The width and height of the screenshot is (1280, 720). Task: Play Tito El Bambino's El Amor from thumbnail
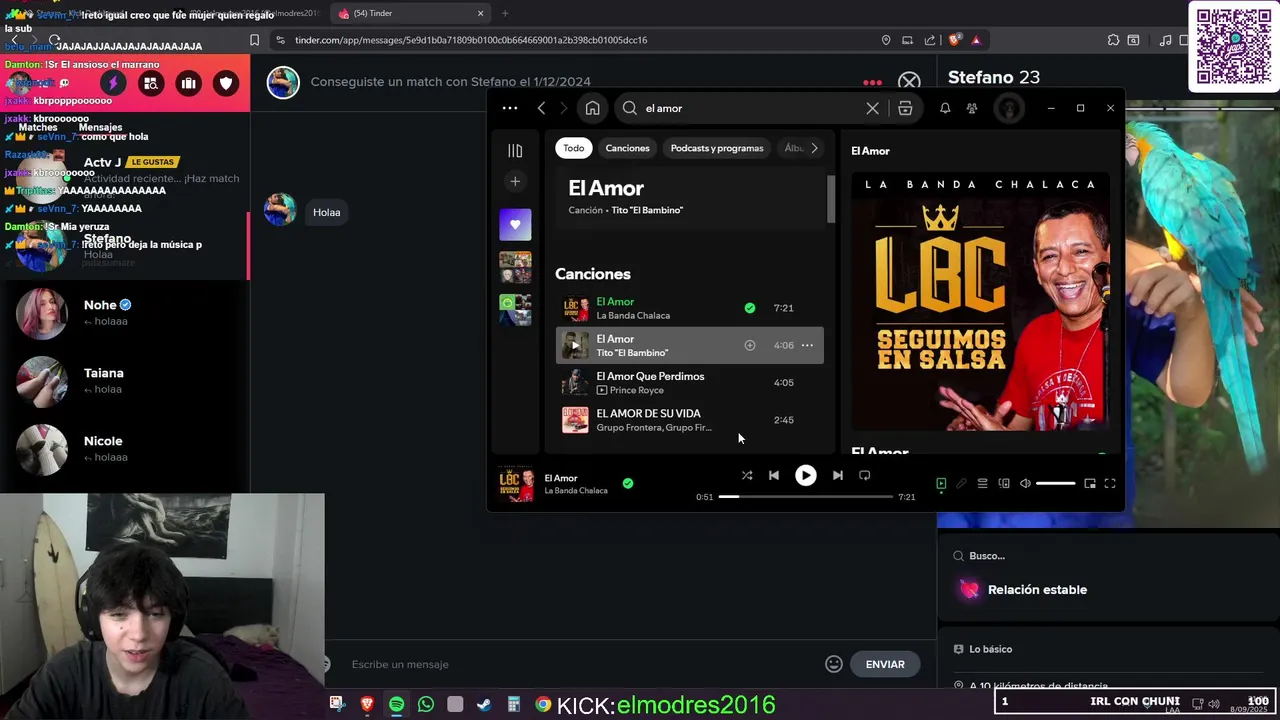tap(575, 345)
